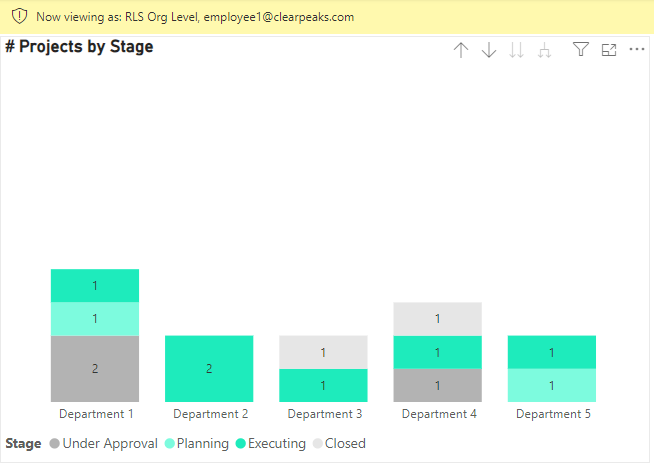
Task: Go to next level in hierarchy
Action: (x=516, y=50)
